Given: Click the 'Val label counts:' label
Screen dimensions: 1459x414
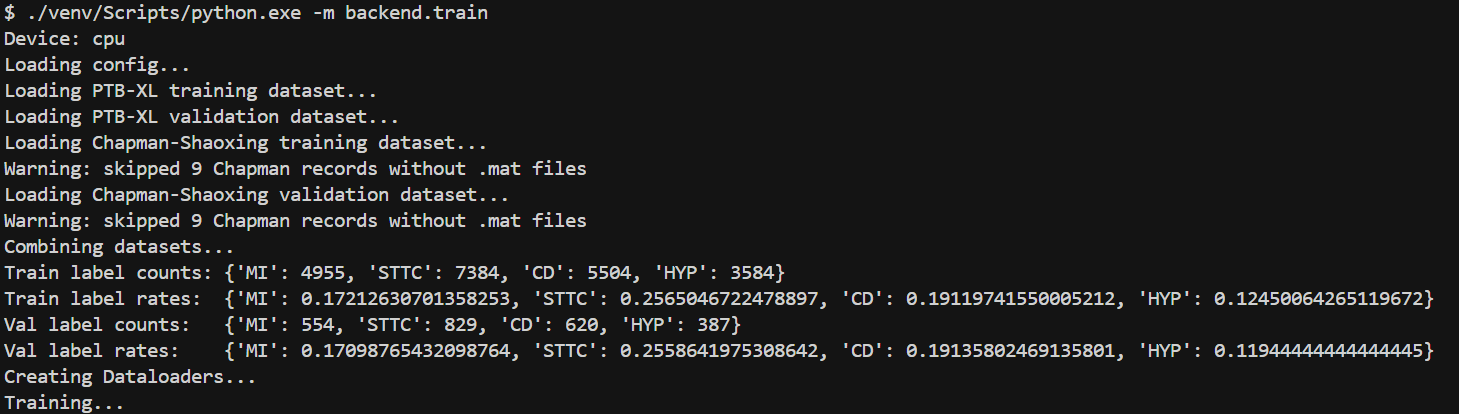Looking at the screenshot, I should click(97, 325).
